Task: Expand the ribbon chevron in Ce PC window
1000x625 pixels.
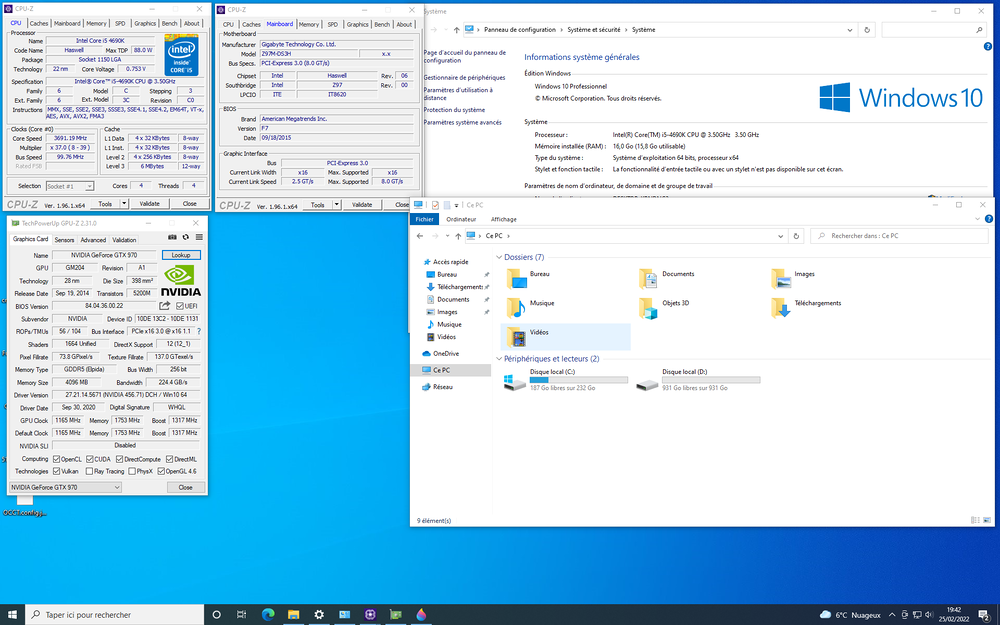Action: 978,219
